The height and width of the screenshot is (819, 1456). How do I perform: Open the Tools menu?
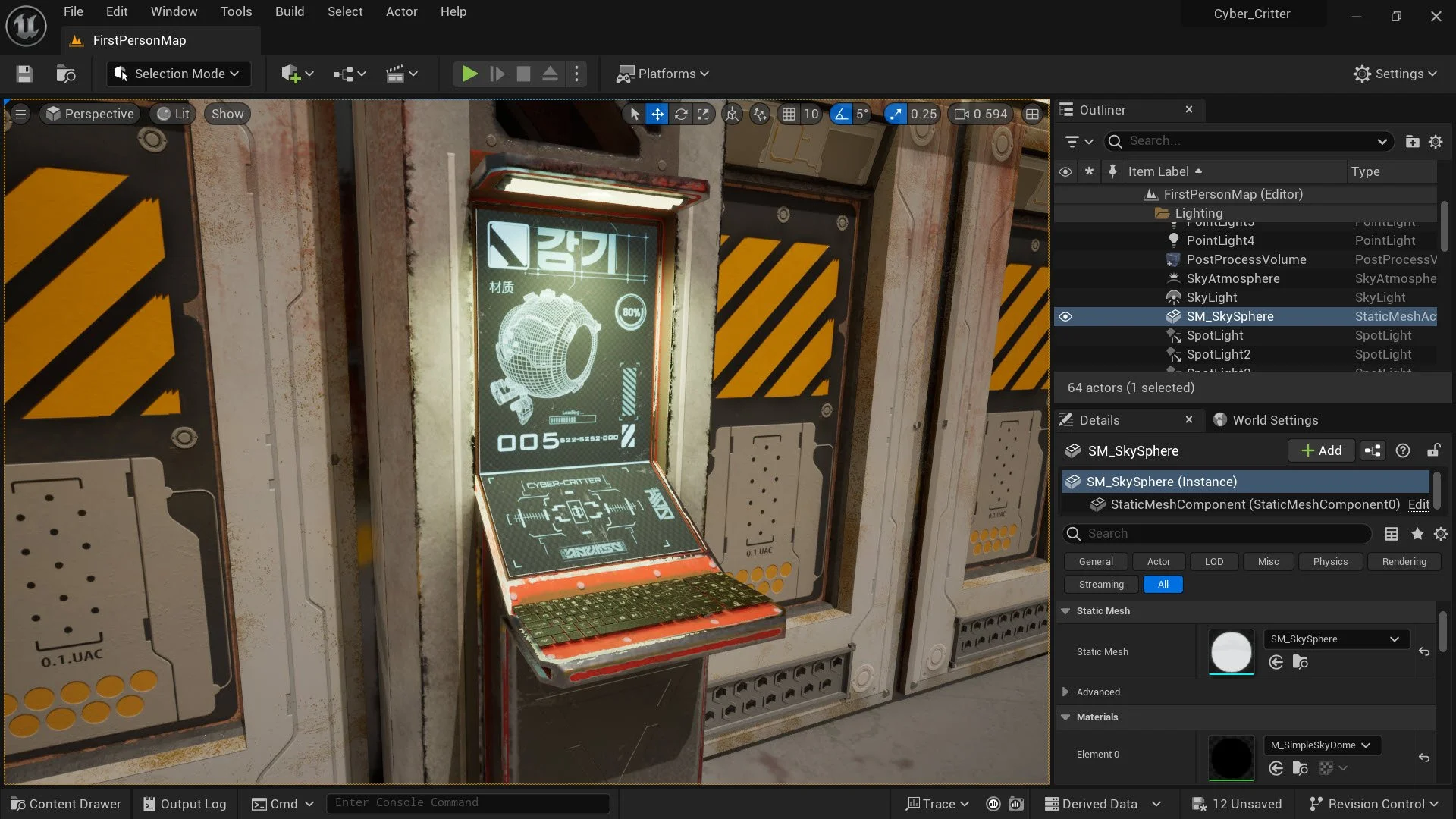point(237,11)
